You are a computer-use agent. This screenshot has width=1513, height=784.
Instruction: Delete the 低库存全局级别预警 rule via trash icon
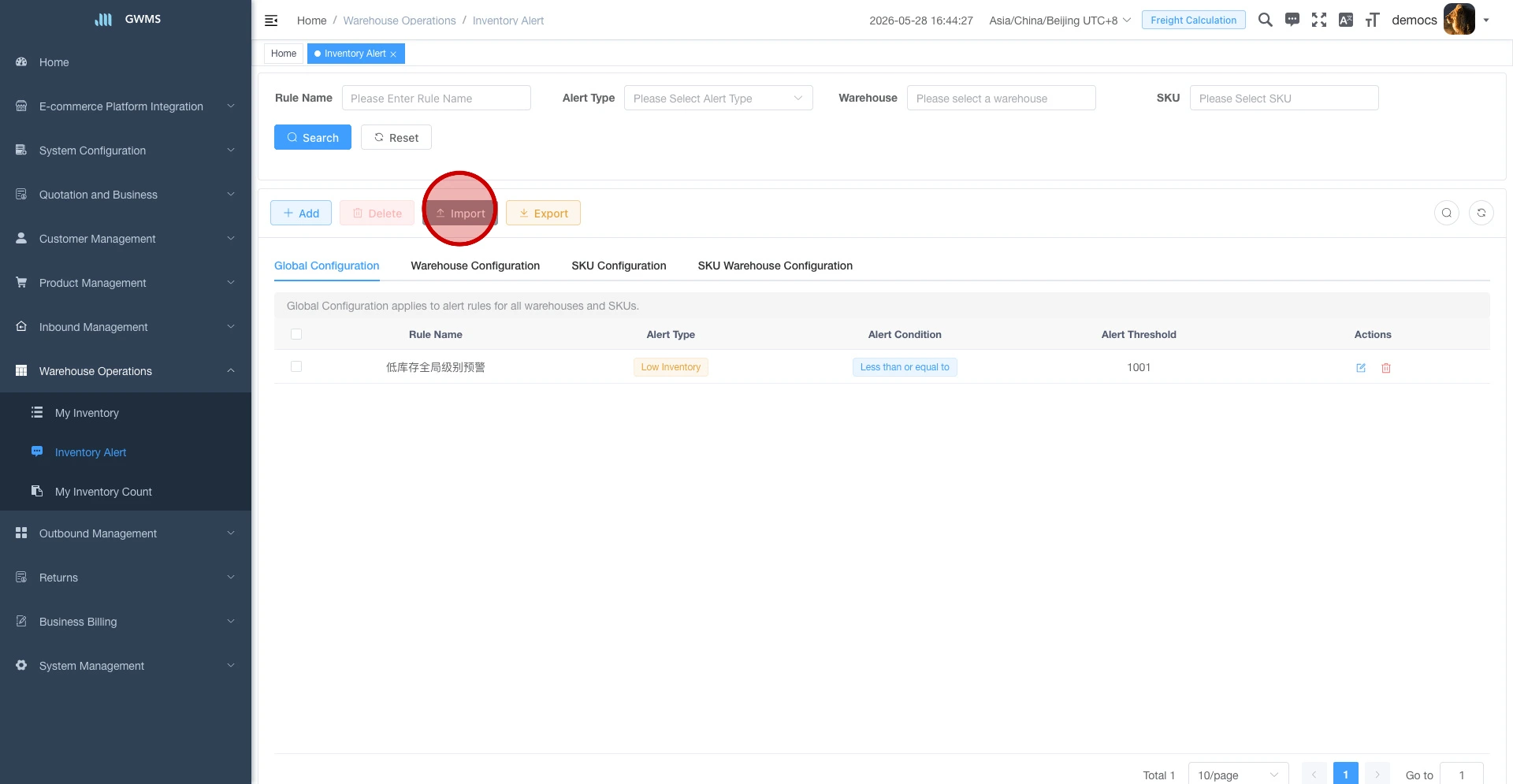click(x=1386, y=368)
